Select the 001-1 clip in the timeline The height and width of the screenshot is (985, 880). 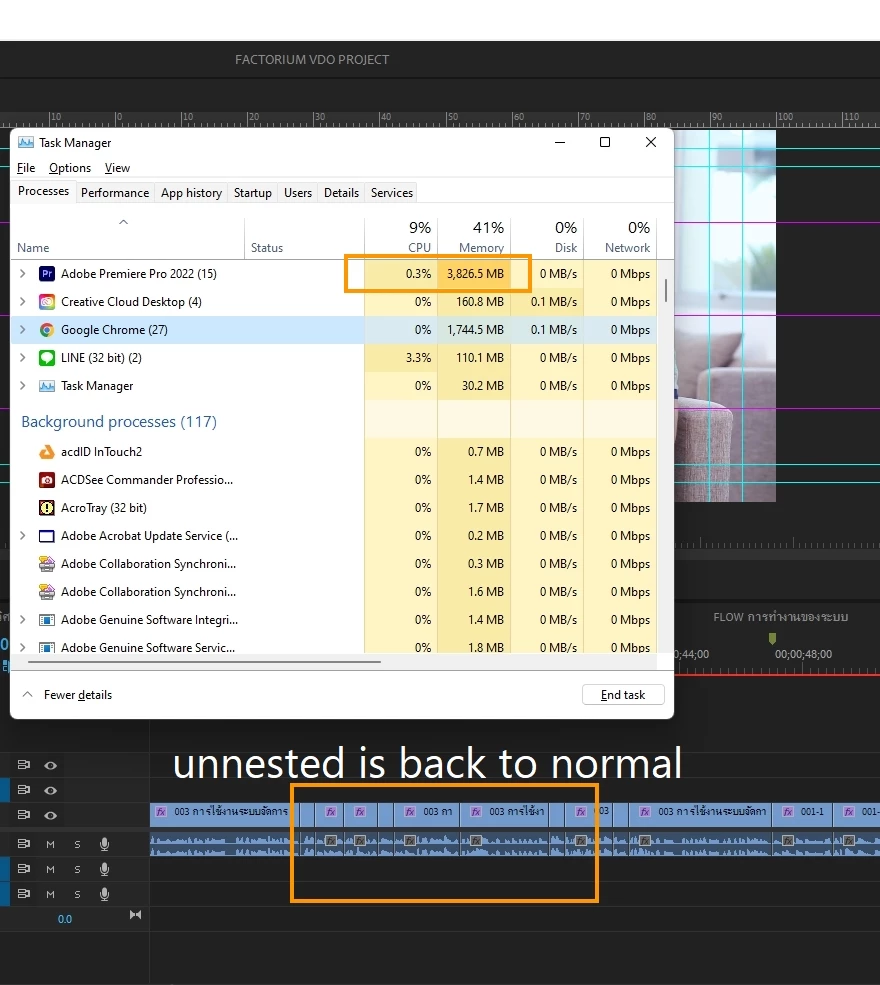(x=802, y=814)
